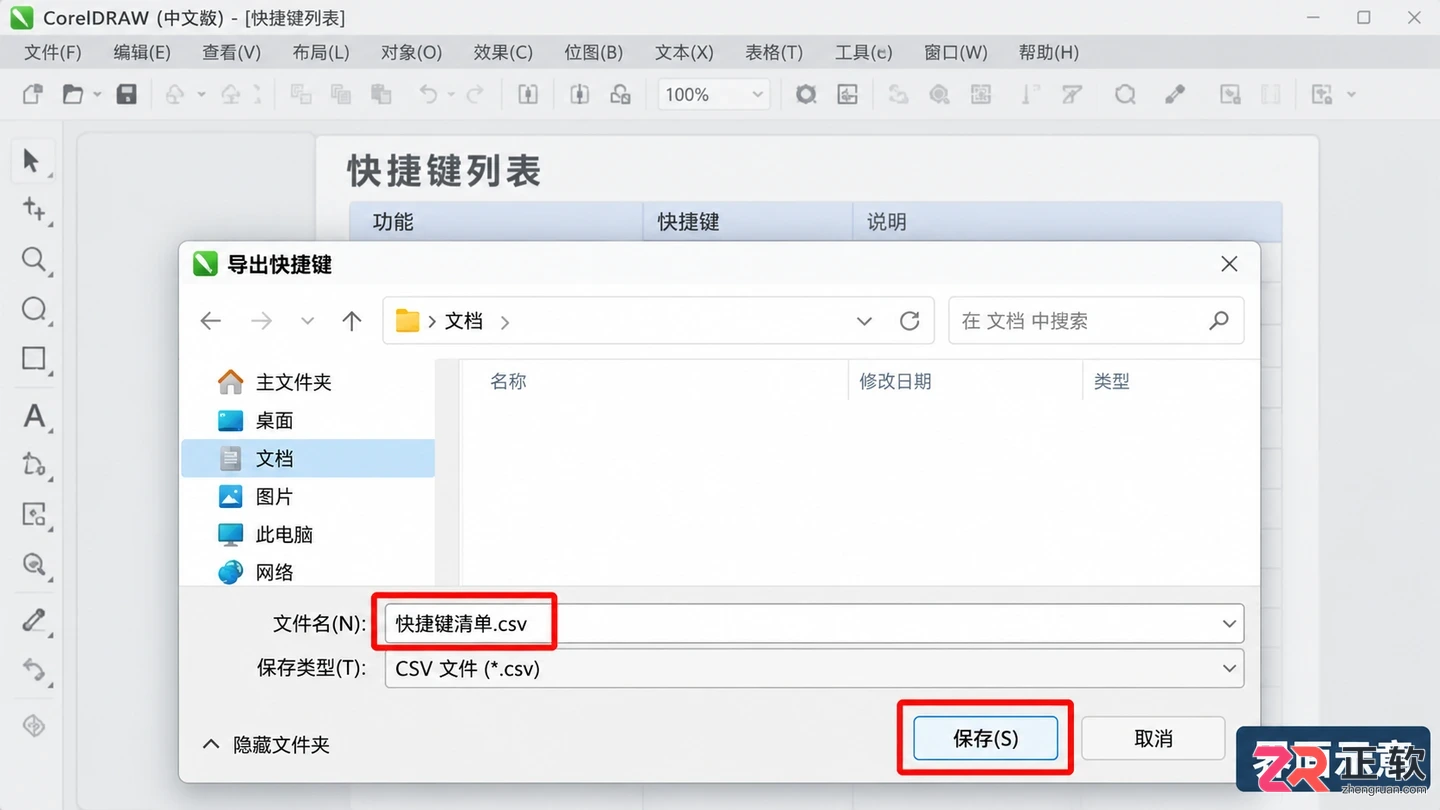Open recent locations chevron in dialog
Viewport: 1440px width, 810px height.
point(308,321)
